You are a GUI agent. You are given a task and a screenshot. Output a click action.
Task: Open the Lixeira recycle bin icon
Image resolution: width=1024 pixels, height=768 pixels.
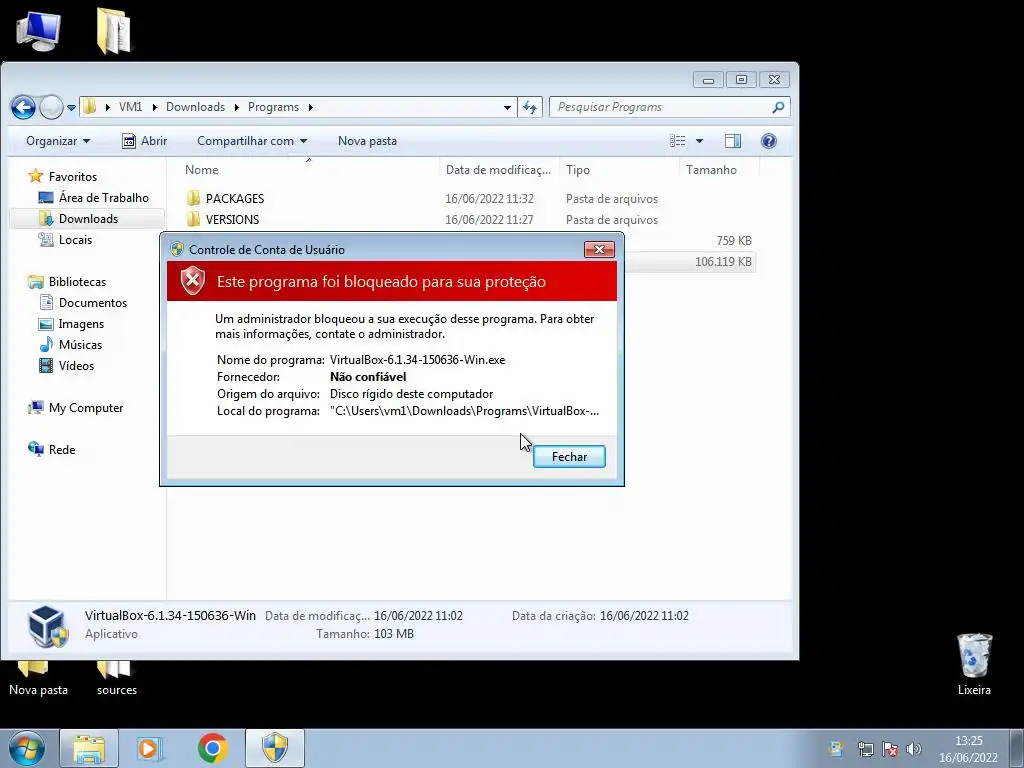[974, 664]
